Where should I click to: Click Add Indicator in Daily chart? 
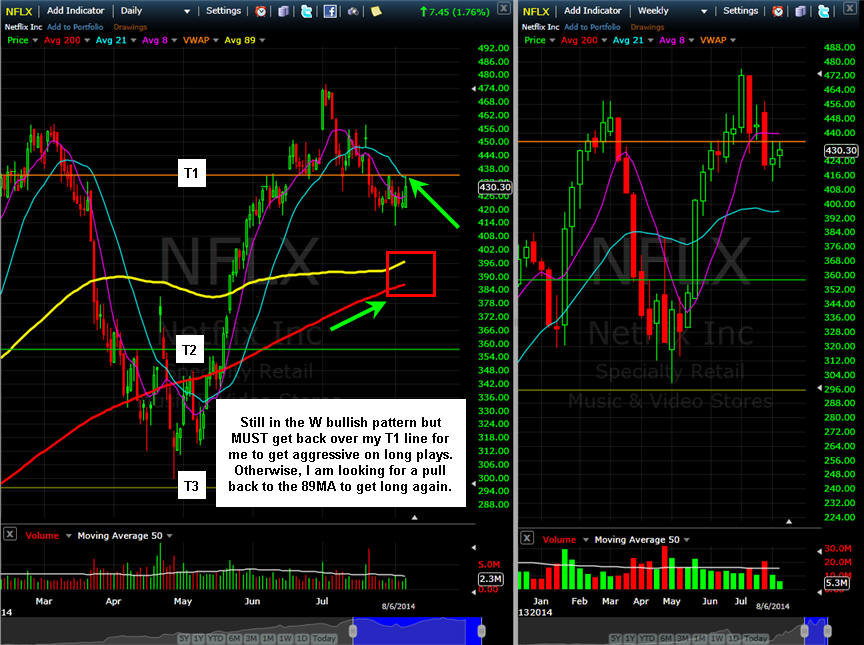click(x=75, y=10)
